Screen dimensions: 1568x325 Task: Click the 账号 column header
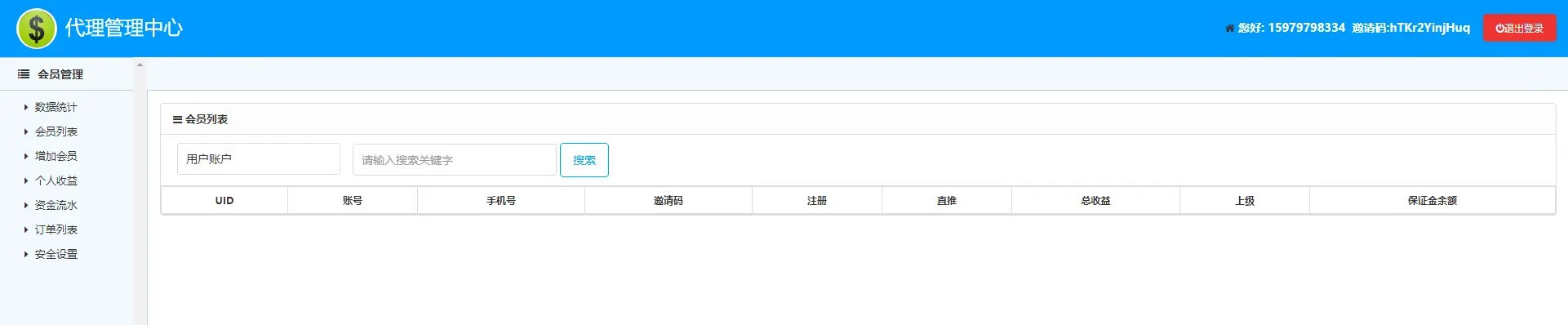(353, 201)
